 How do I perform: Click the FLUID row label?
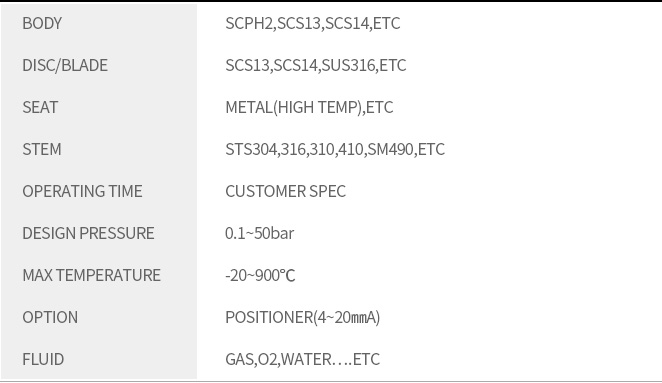point(43,359)
